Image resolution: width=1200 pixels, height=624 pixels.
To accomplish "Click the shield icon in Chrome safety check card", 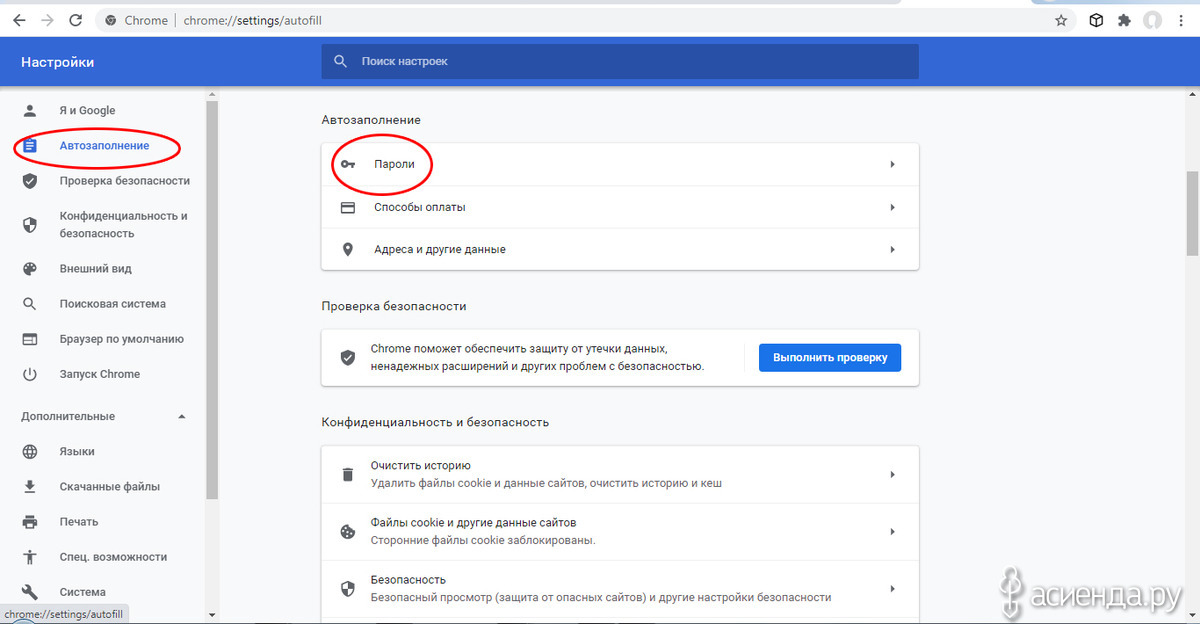I will click(x=348, y=358).
